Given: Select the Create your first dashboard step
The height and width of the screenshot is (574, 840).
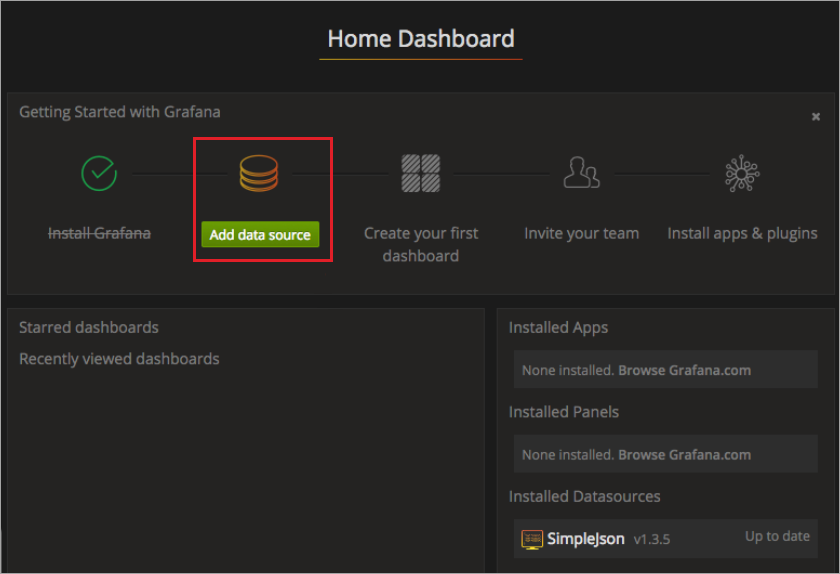Looking at the screenshot, I should click(x=421, y=244).
